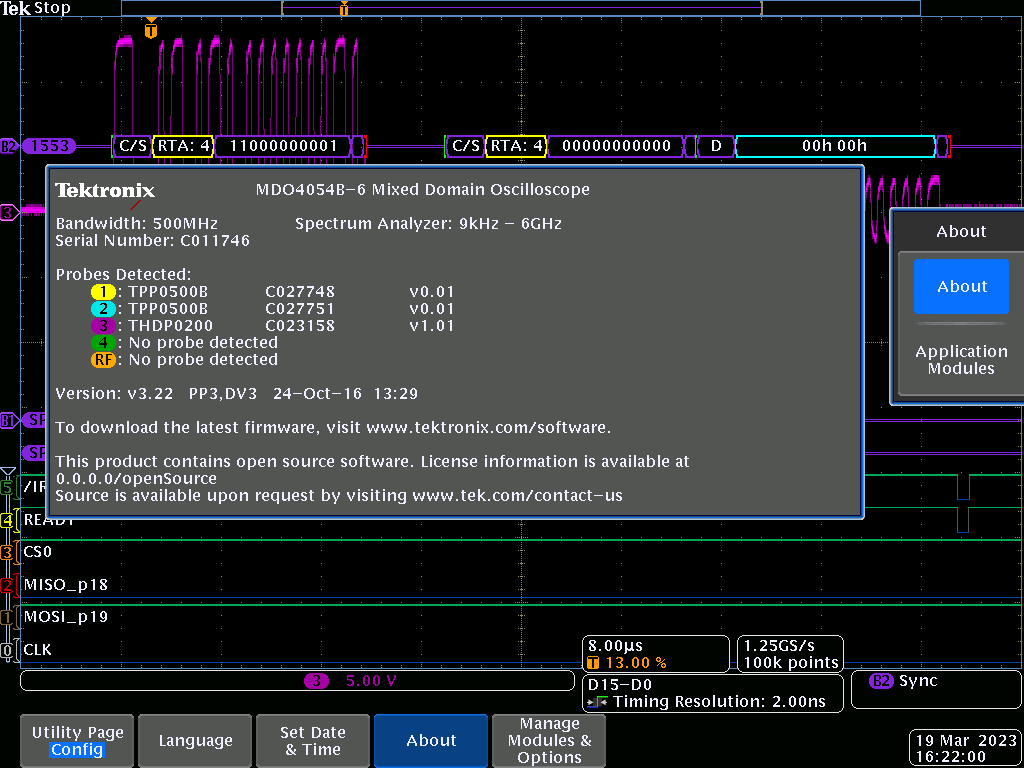Select the blue About button in side menu
This screenshot has width=1024, height=768.
click(961, 286)
